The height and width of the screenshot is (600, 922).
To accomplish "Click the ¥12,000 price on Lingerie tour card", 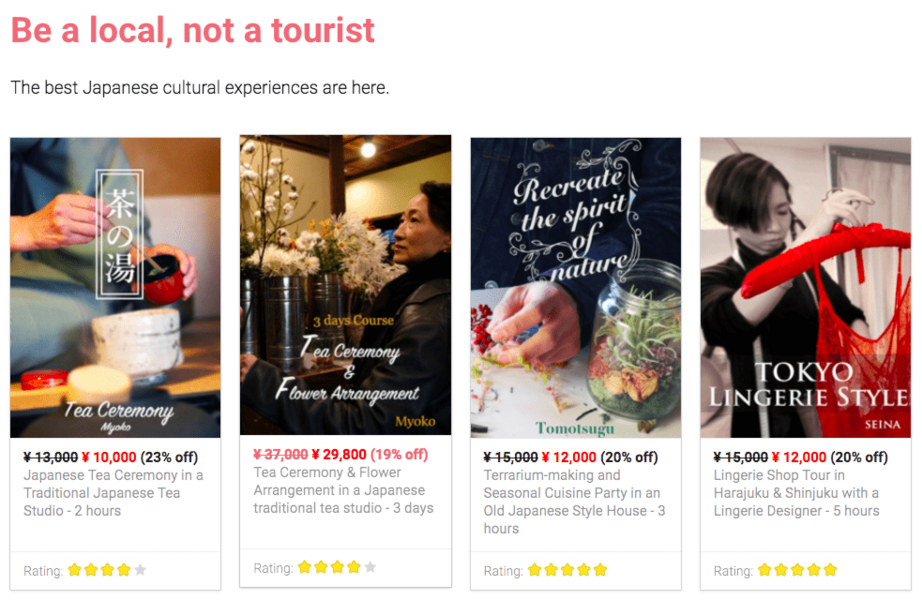I will [x=799, y=457].
